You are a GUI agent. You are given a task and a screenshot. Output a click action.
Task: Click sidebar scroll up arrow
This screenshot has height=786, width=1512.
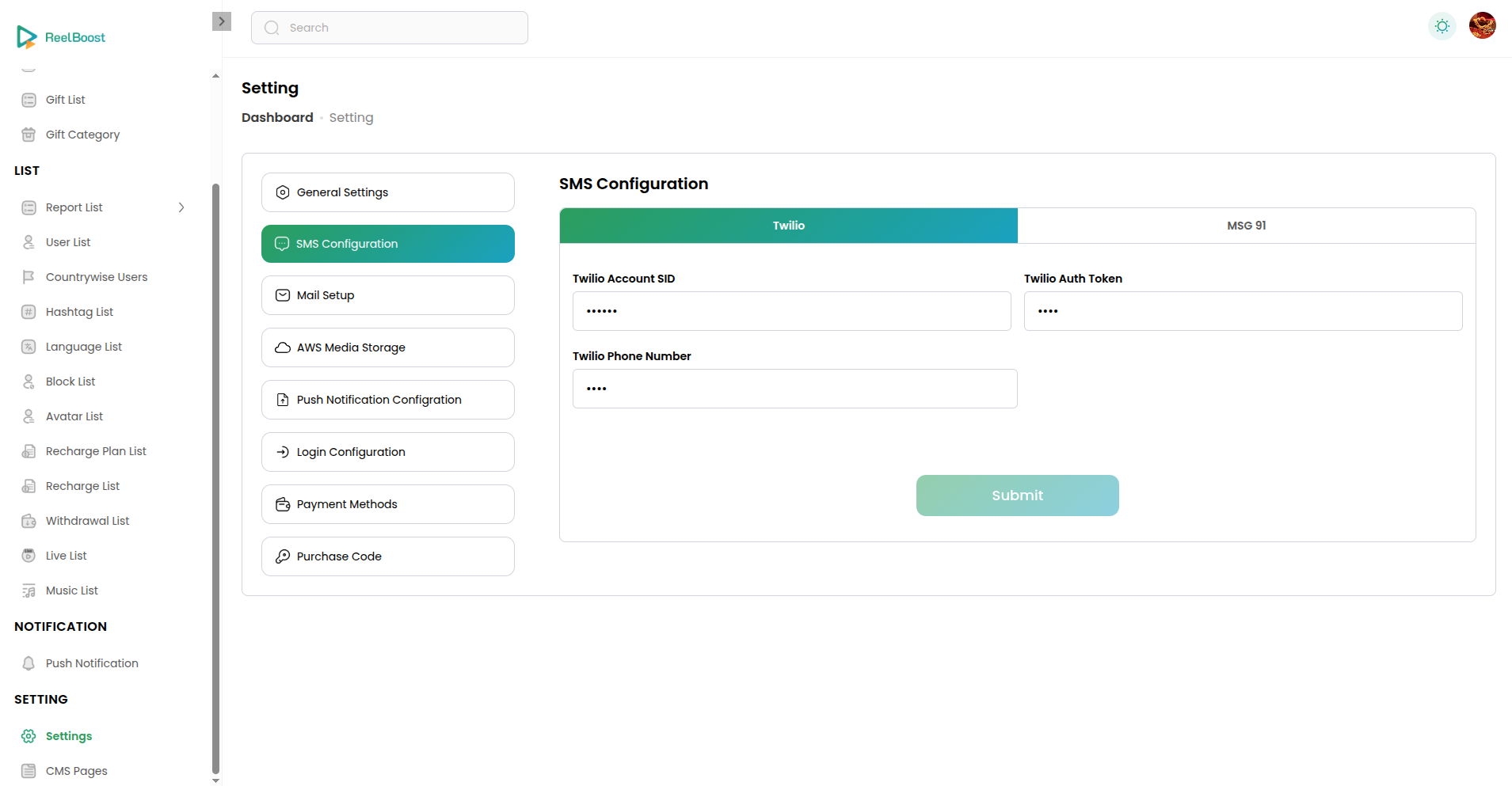pyautogui.click(x=215, y=76)
